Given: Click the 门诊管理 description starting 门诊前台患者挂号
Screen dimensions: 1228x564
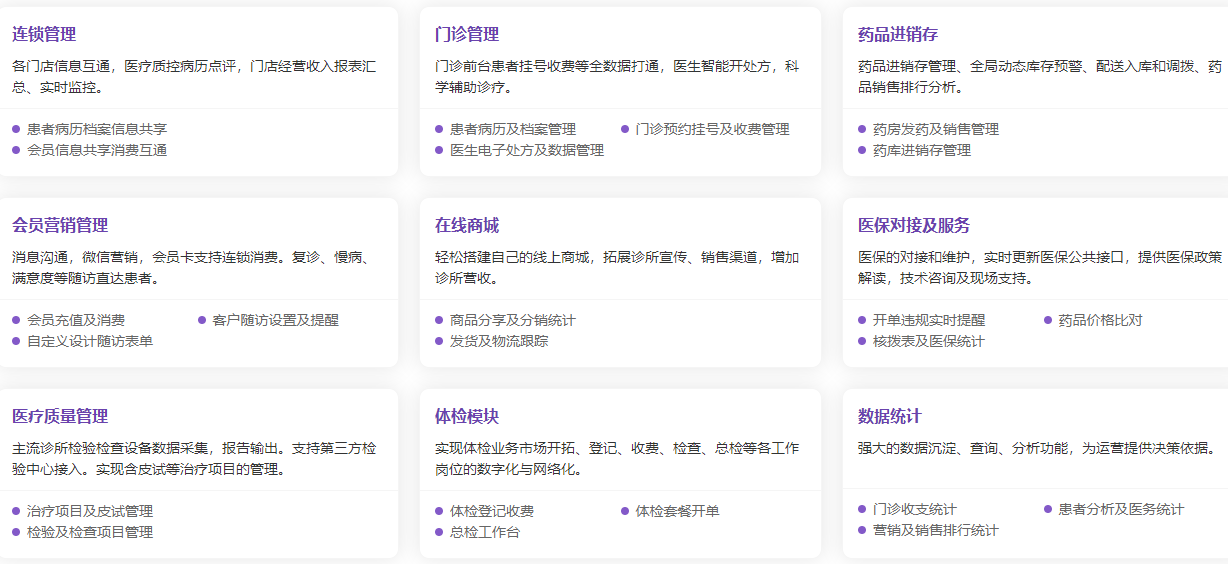Looking at the screenshot, I should click(617, 77).
